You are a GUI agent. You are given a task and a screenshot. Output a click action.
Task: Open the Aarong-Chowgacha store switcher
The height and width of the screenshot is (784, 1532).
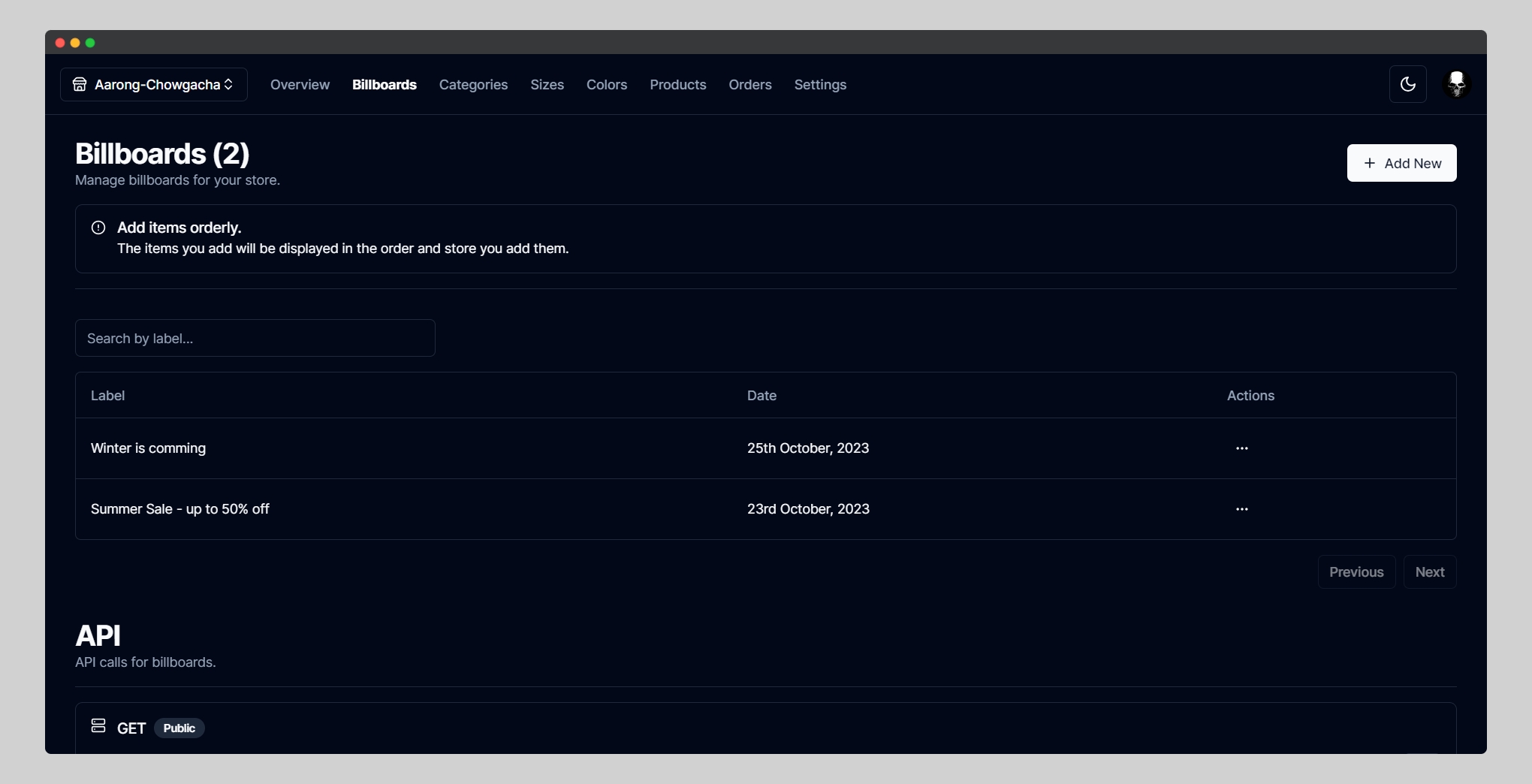(x=154, y=84)
